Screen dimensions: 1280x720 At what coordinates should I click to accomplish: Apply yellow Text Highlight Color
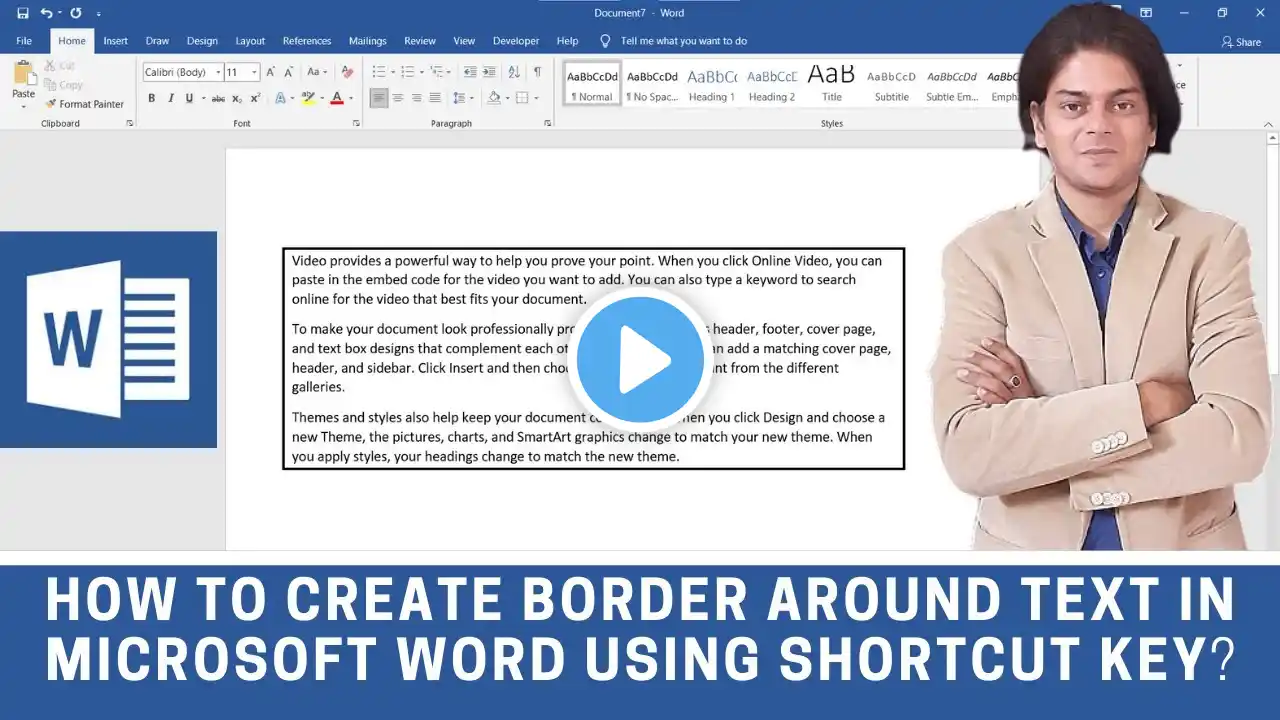(308, 98)
